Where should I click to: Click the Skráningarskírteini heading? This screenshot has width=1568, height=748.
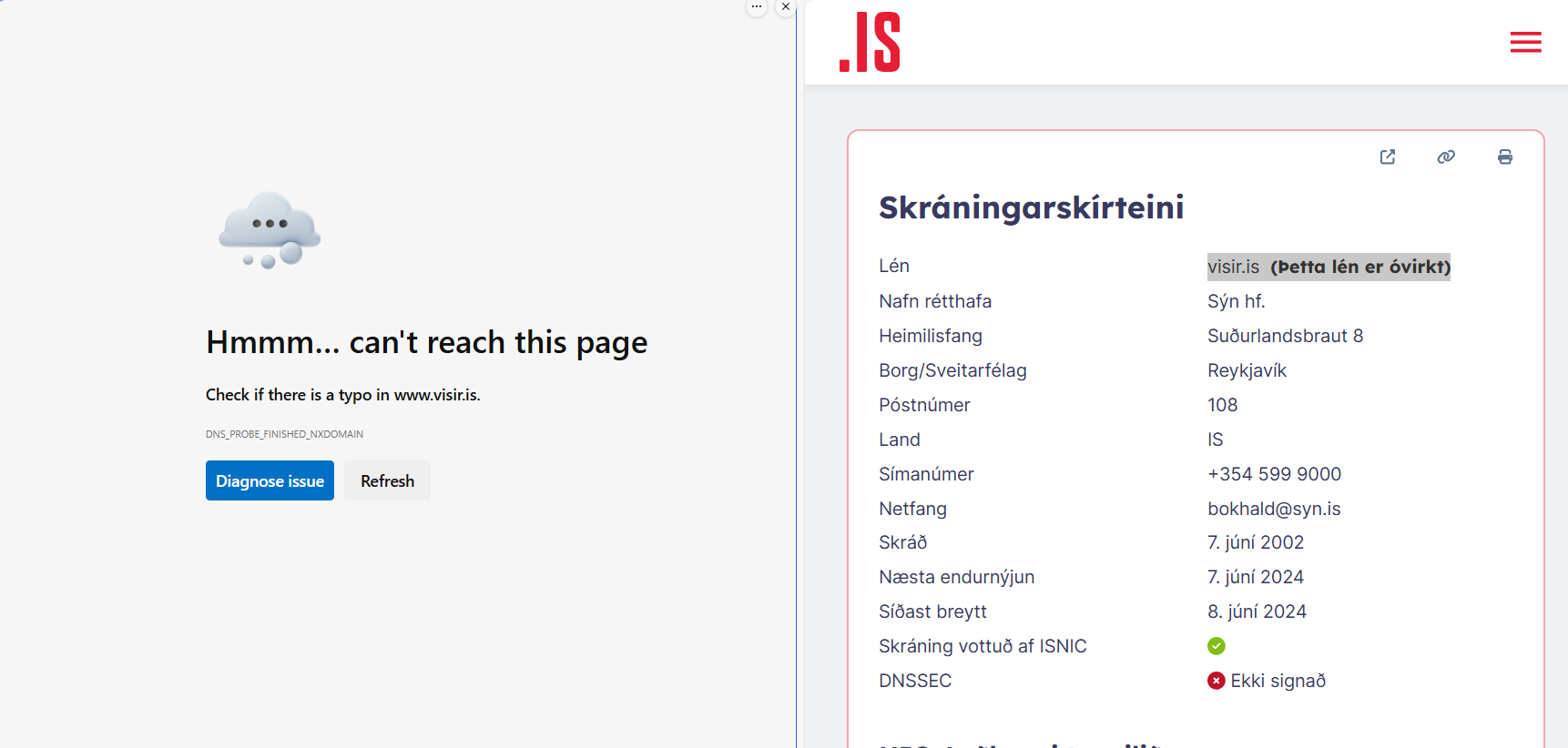pyautogui.click(x=1031, y=207)
